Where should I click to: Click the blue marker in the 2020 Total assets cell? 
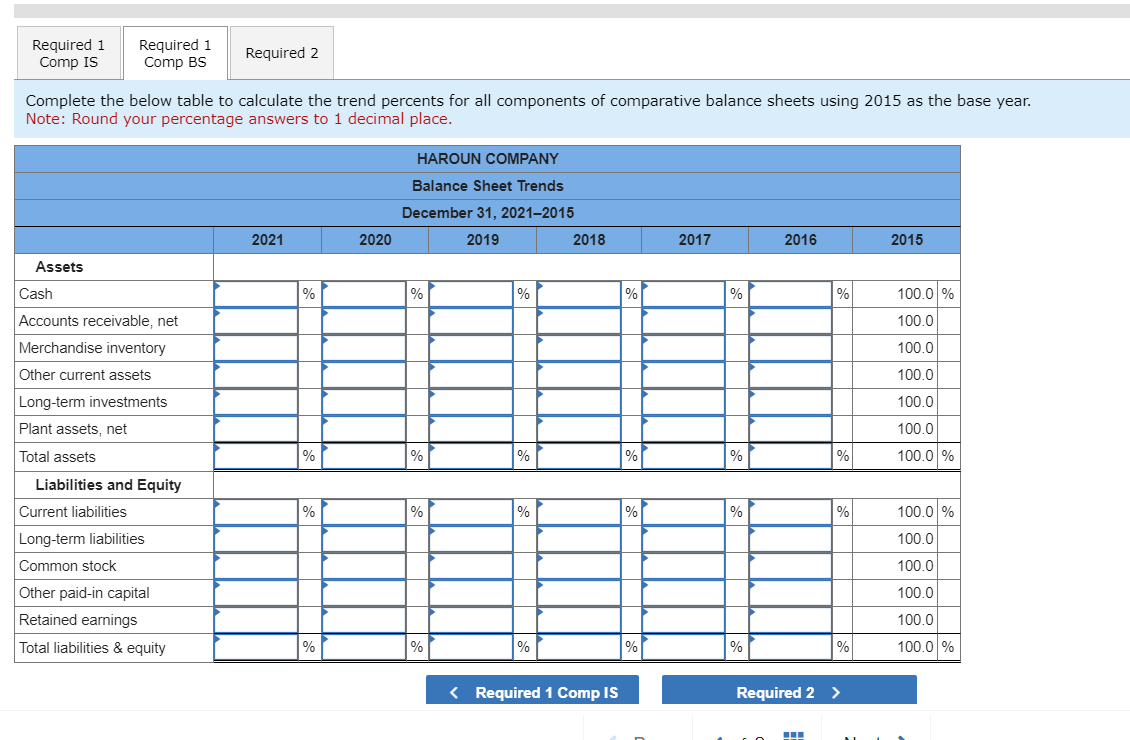pos(326,450)
